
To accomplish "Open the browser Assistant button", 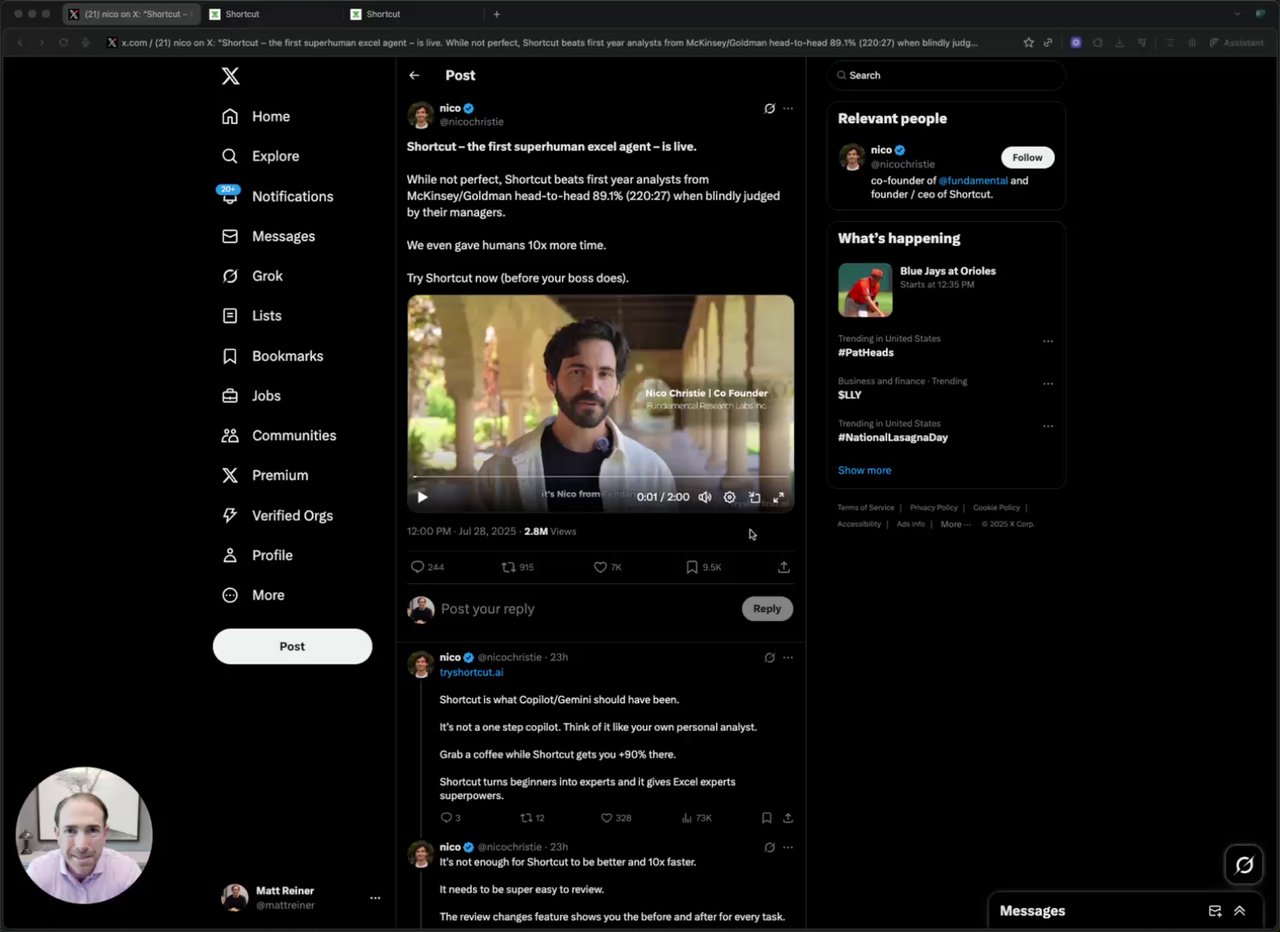I will tap(1236, 43).
